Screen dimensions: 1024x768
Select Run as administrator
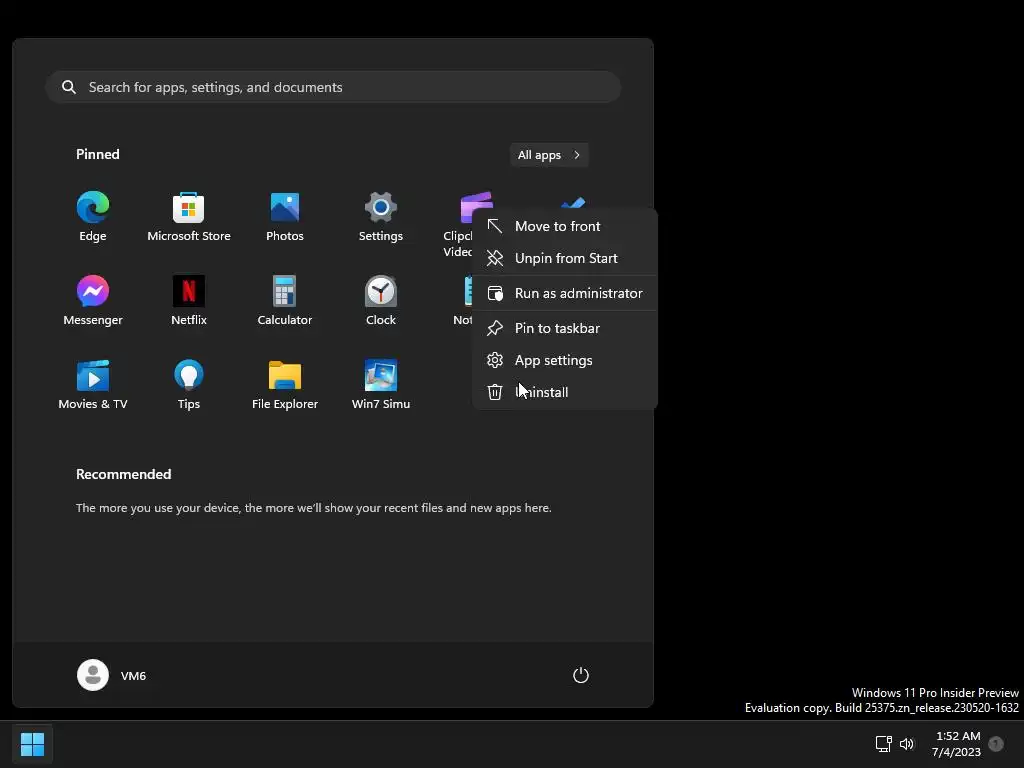click(x=565, y=293)
